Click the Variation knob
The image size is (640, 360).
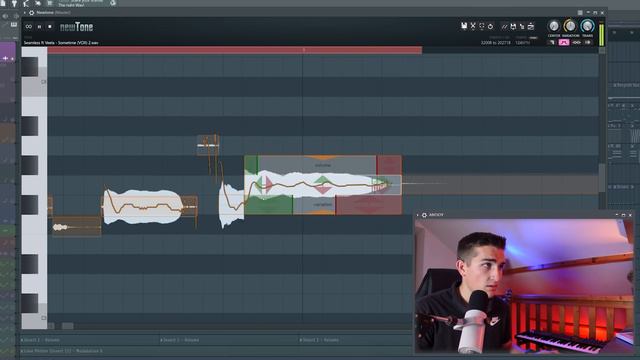tap(570, 26)
